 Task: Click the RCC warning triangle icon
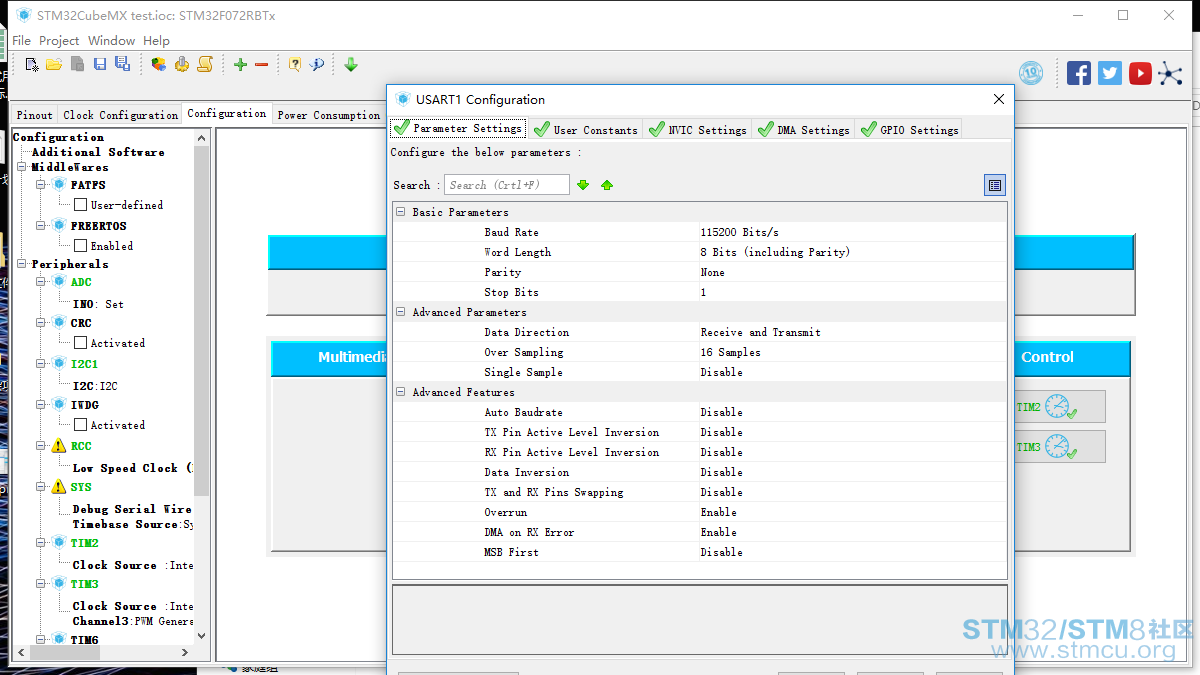(x=59, y=446)
